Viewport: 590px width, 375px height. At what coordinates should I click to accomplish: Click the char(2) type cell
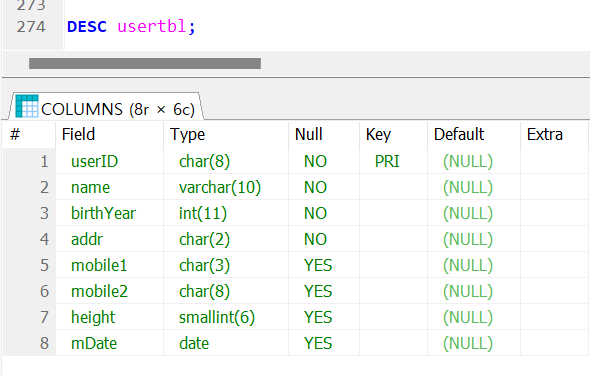pyautogui.click(x=226, y=239)
